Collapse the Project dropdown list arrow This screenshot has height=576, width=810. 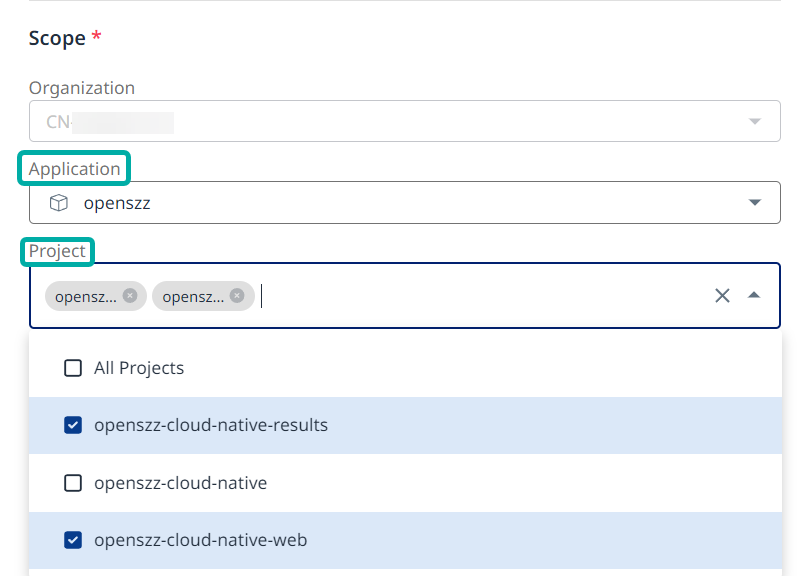(x=754, y=296)
